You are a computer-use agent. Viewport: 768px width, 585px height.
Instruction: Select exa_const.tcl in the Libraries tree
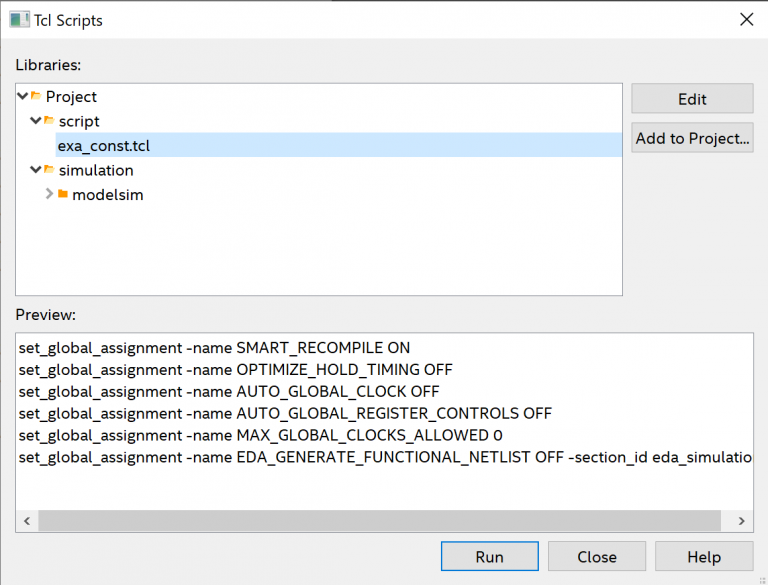tap(104, 146)
